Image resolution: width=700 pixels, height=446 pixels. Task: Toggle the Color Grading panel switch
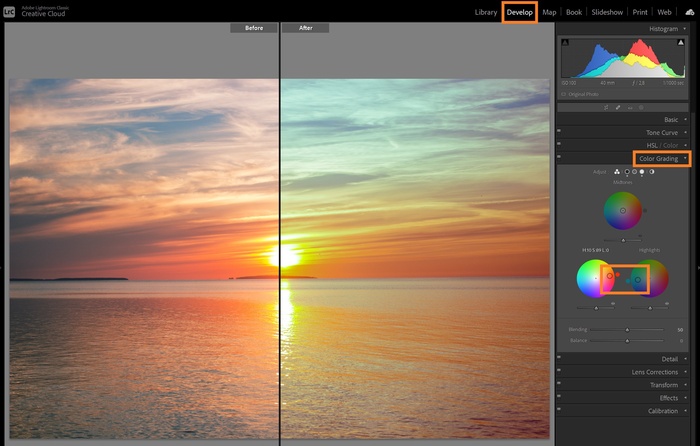559,157
